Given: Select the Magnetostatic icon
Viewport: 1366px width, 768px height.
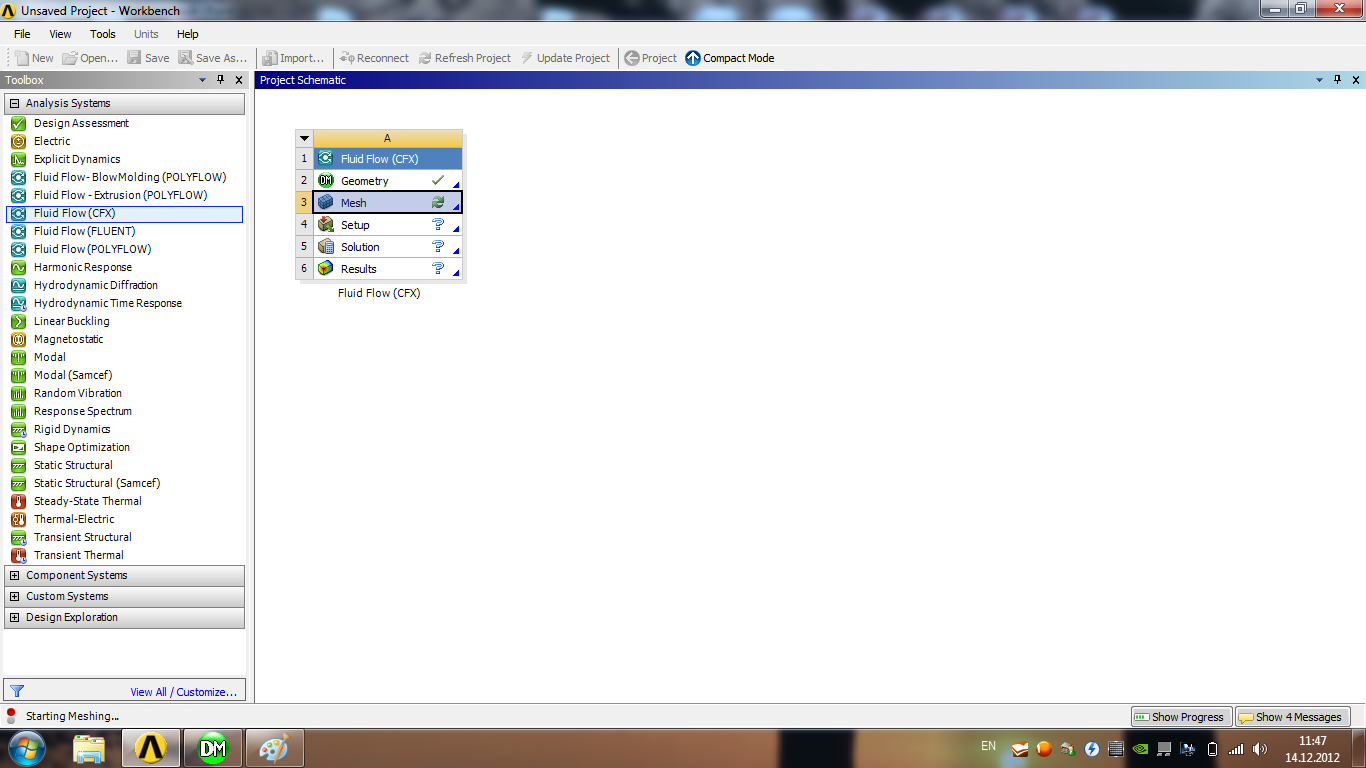Looking at the screenshot, I should [x=18, y=339].
